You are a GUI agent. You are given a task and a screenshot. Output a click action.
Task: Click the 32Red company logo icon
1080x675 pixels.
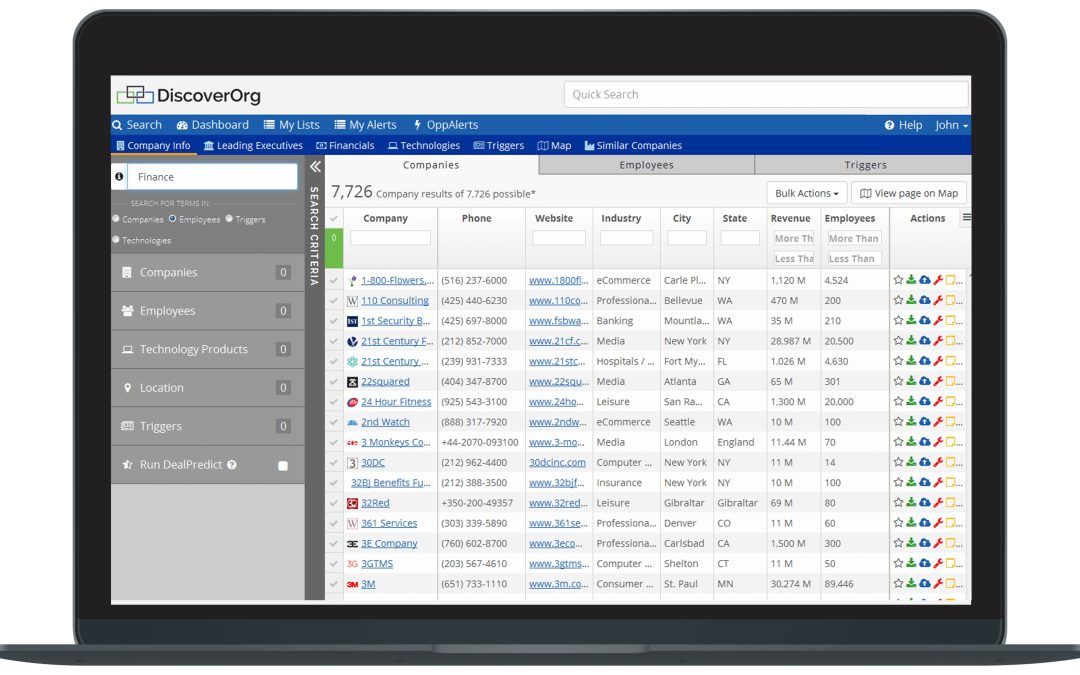[x=352, y=503]
